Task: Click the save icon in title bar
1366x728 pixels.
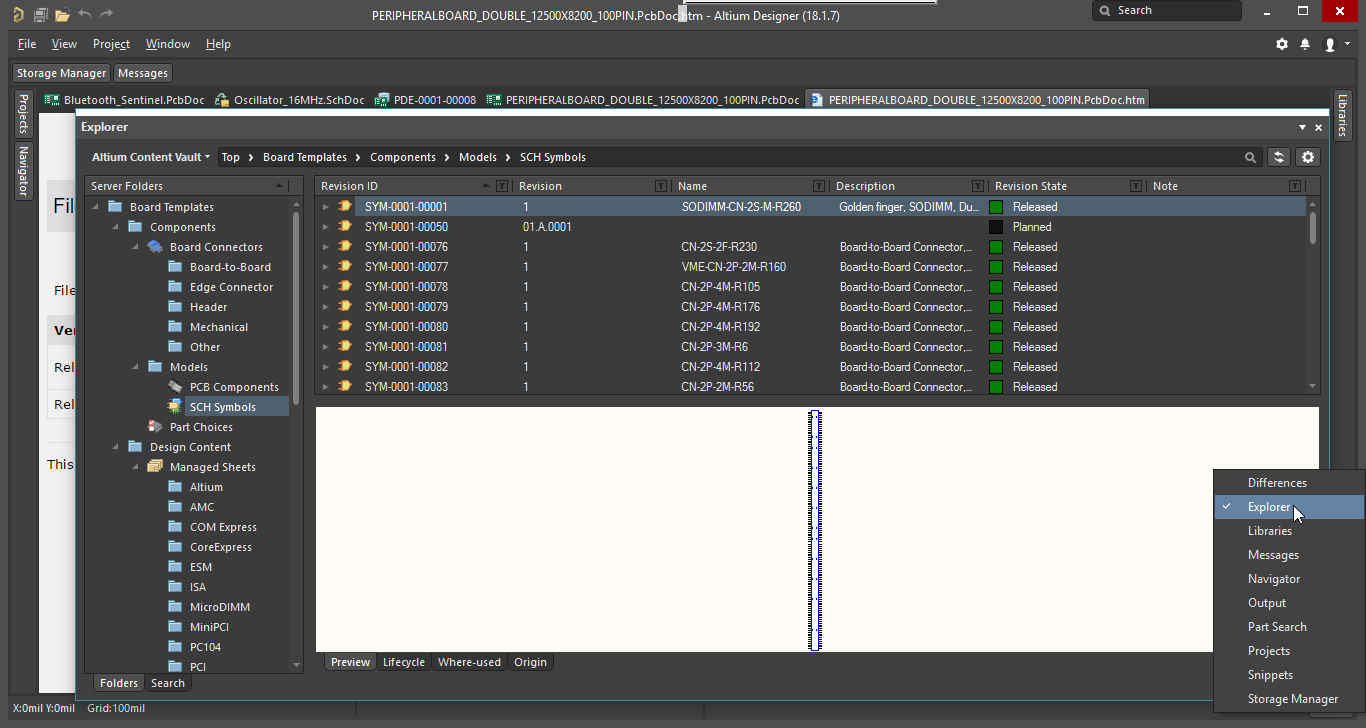Action: (x=40, y=15)
